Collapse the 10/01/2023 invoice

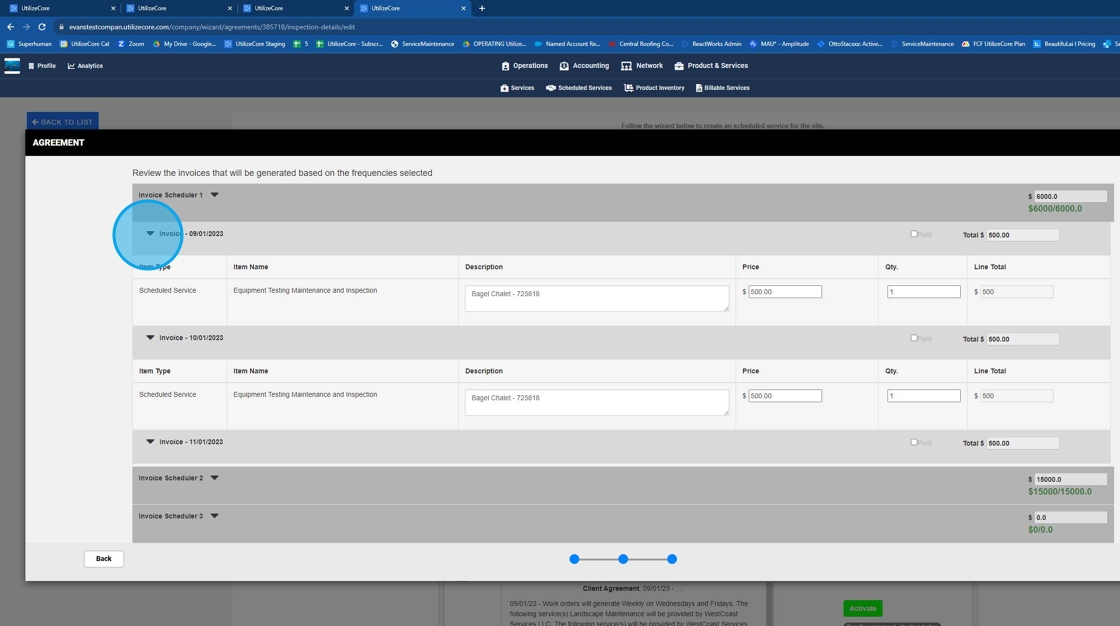pyautogui.click(x=150, y=337)
